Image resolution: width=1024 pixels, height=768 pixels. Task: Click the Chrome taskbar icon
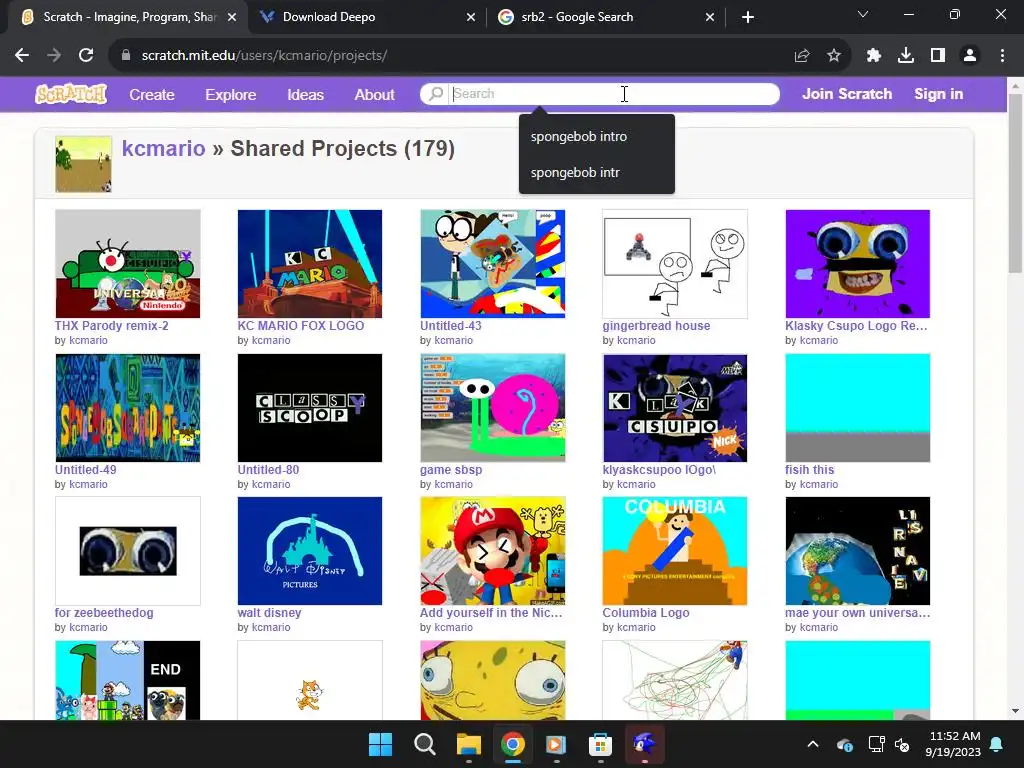[x=513, y=744]
